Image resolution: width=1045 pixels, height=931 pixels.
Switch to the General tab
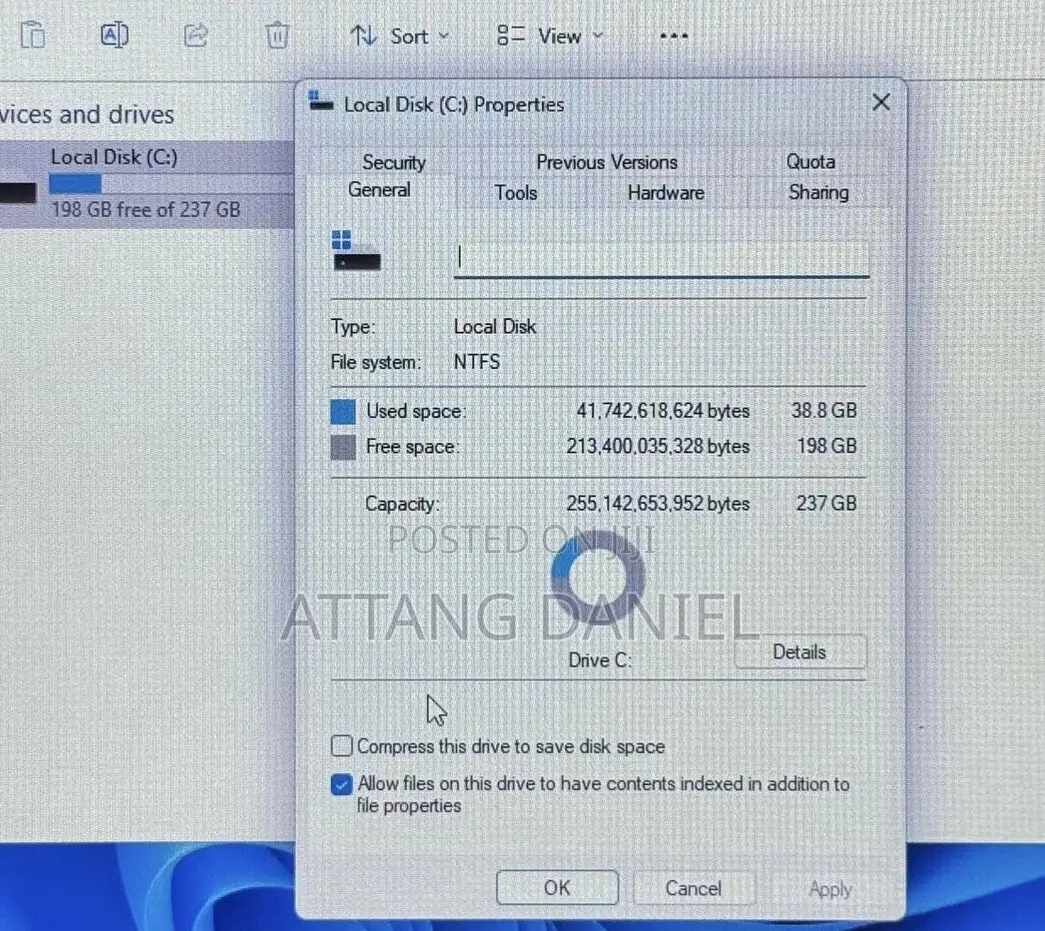(379, 190)
